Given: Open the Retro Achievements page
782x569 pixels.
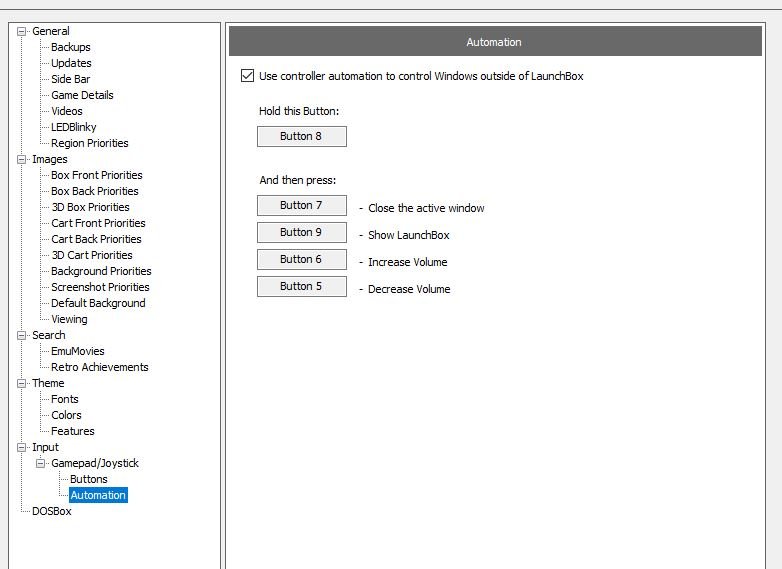Looking at the screenshot, I should [99, 367].
